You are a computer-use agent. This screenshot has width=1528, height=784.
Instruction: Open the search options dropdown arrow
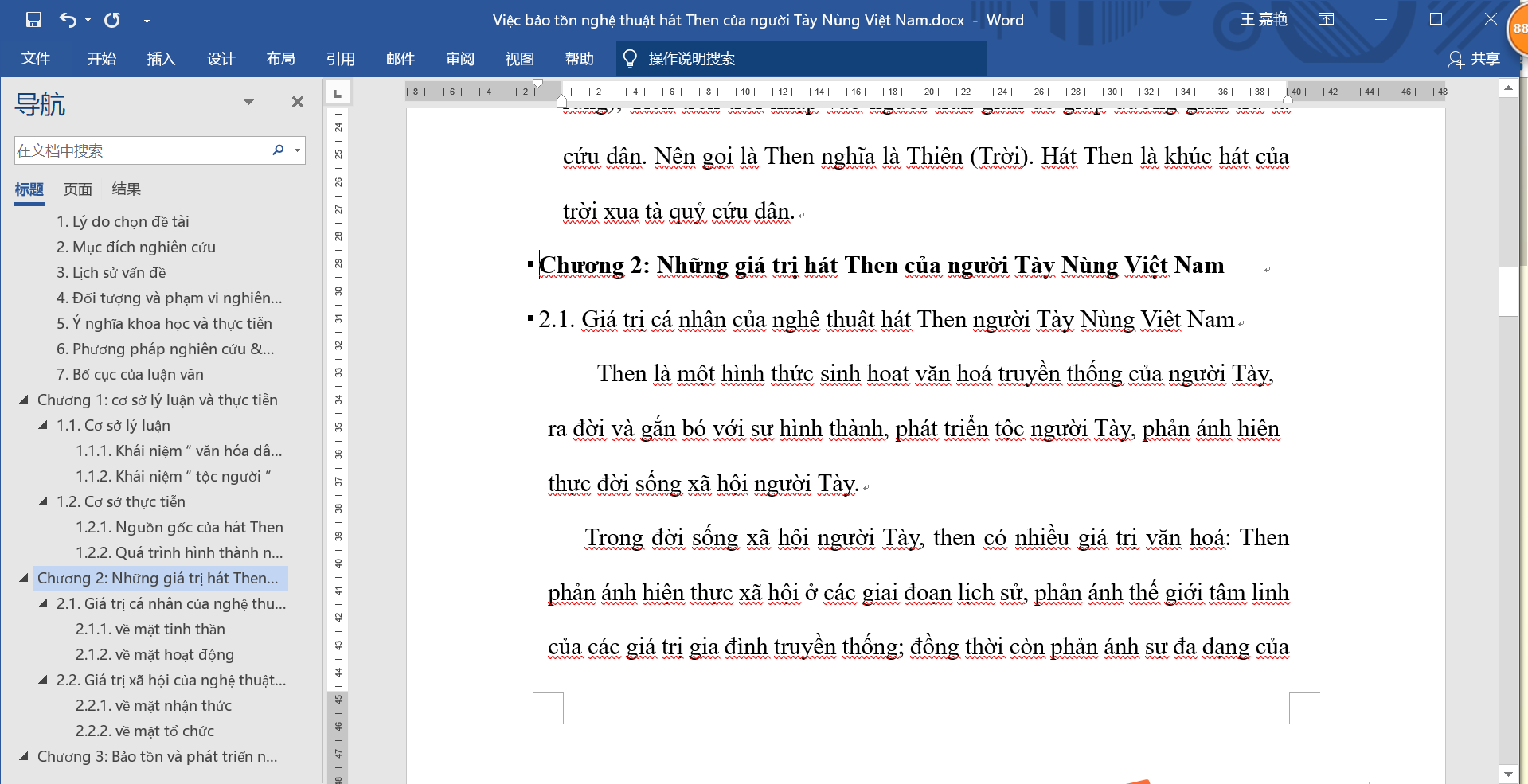click(298, 150)
